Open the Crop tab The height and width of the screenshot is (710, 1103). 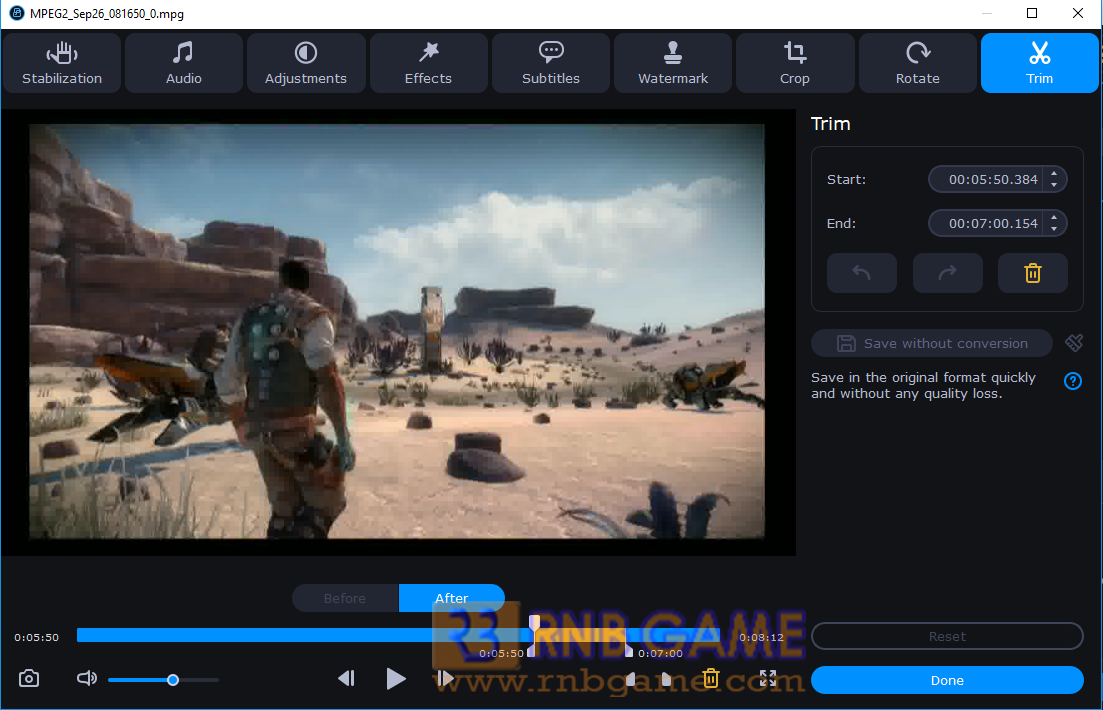pyautogui.click(x=795, y=63)
